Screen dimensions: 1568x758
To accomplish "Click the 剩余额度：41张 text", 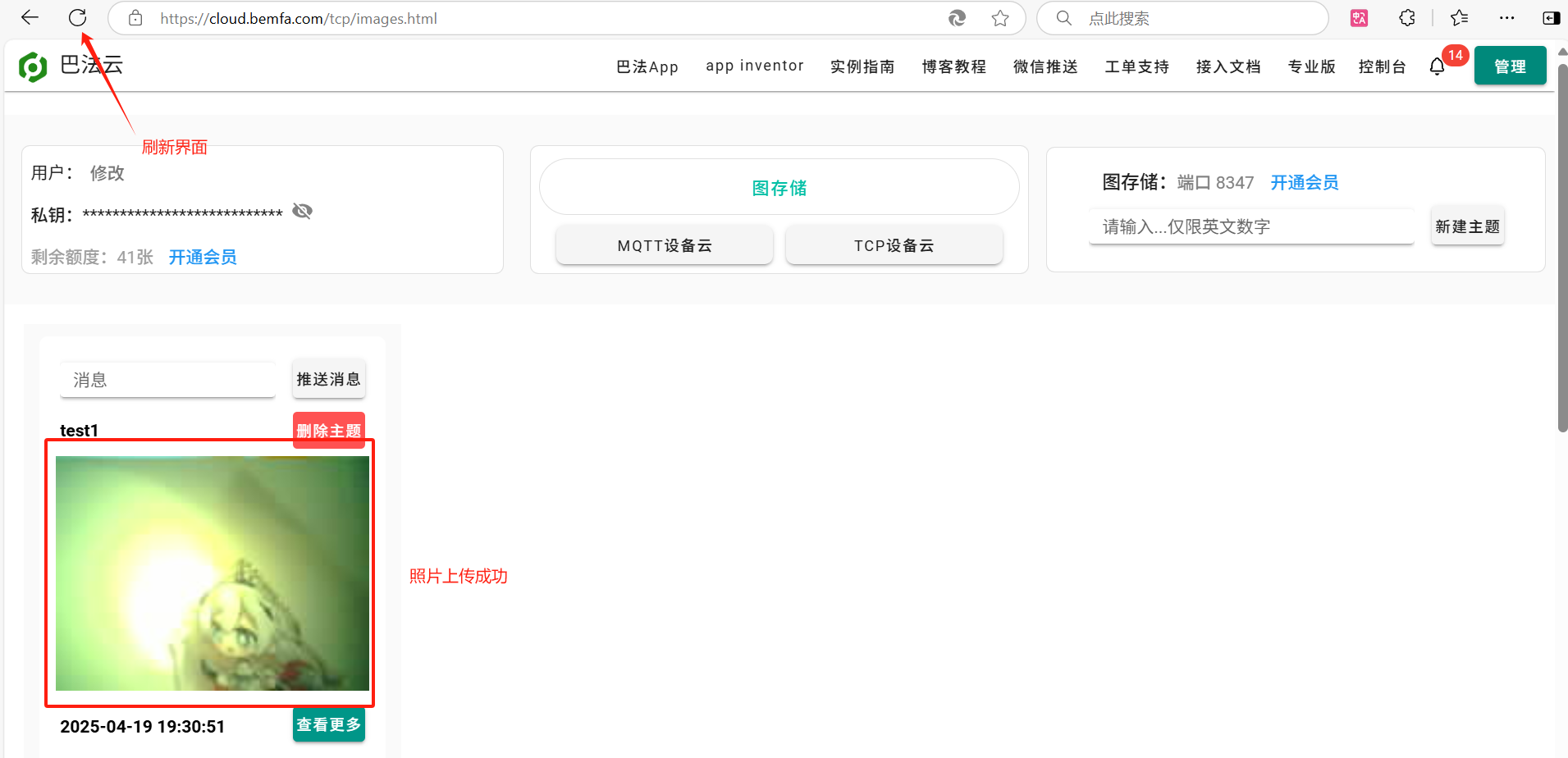I will (92, 258).
